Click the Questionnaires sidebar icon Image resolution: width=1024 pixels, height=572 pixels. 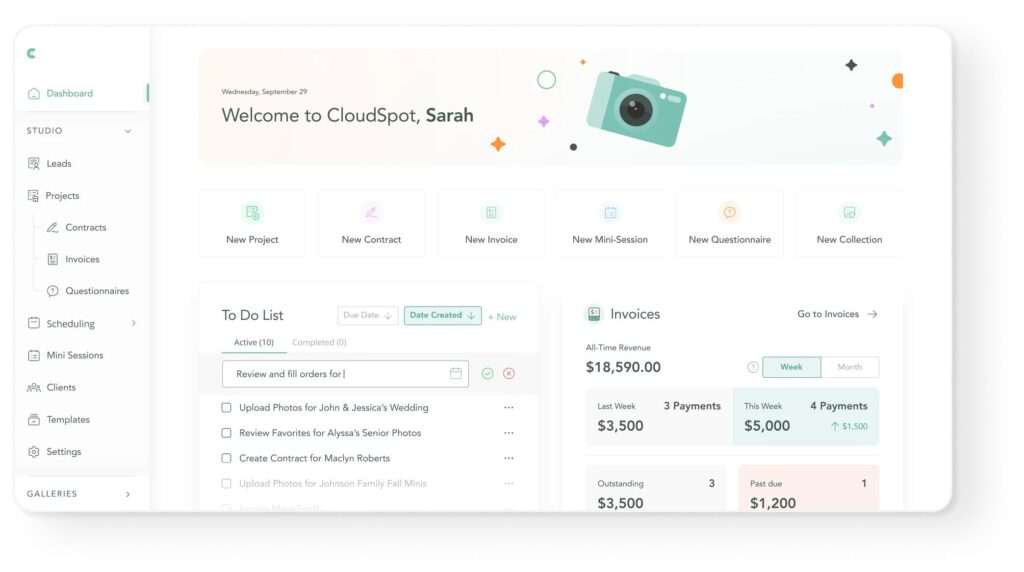pyautogui.click(x=53, y=291)
